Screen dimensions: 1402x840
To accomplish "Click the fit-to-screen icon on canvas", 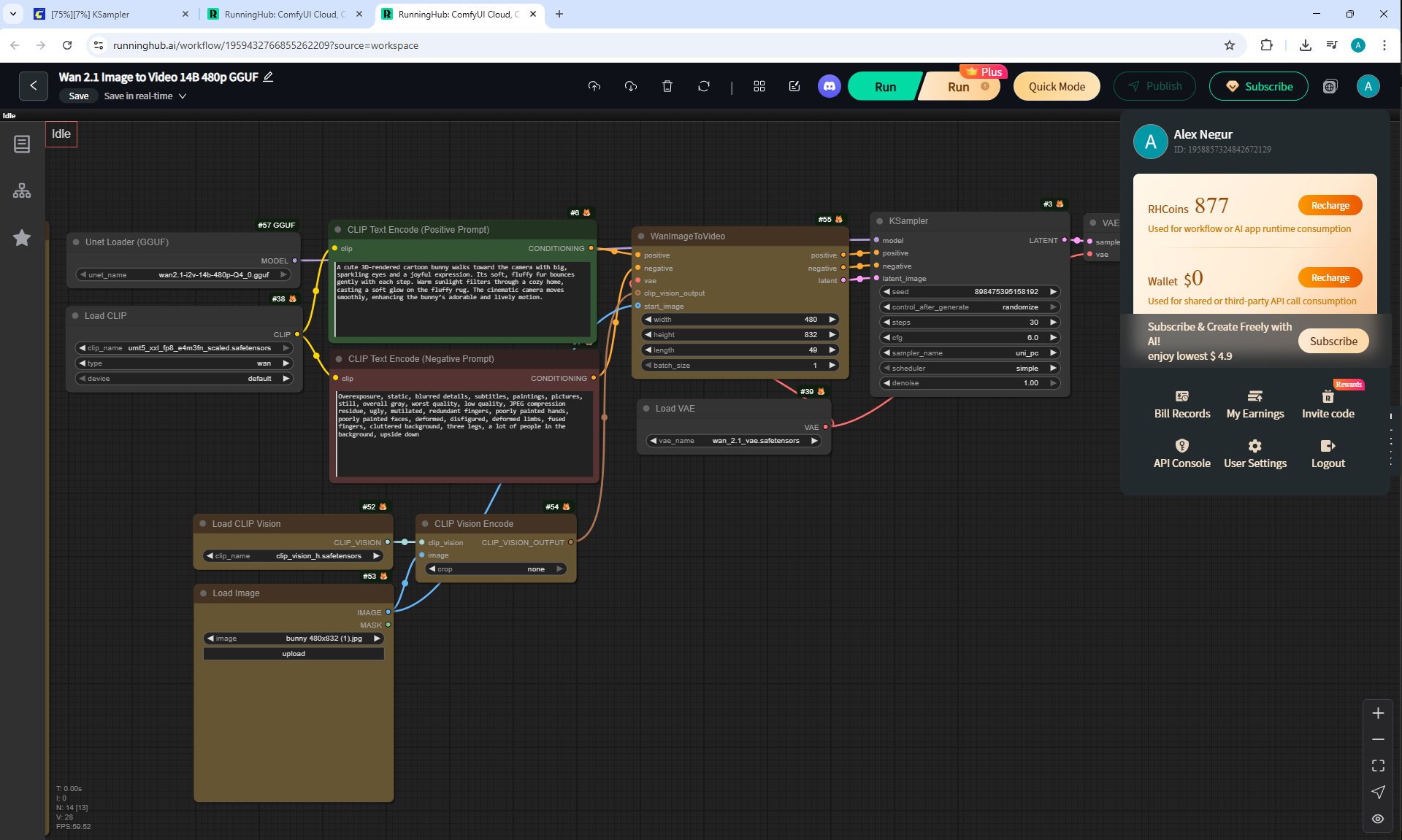I will (1378, 766).
